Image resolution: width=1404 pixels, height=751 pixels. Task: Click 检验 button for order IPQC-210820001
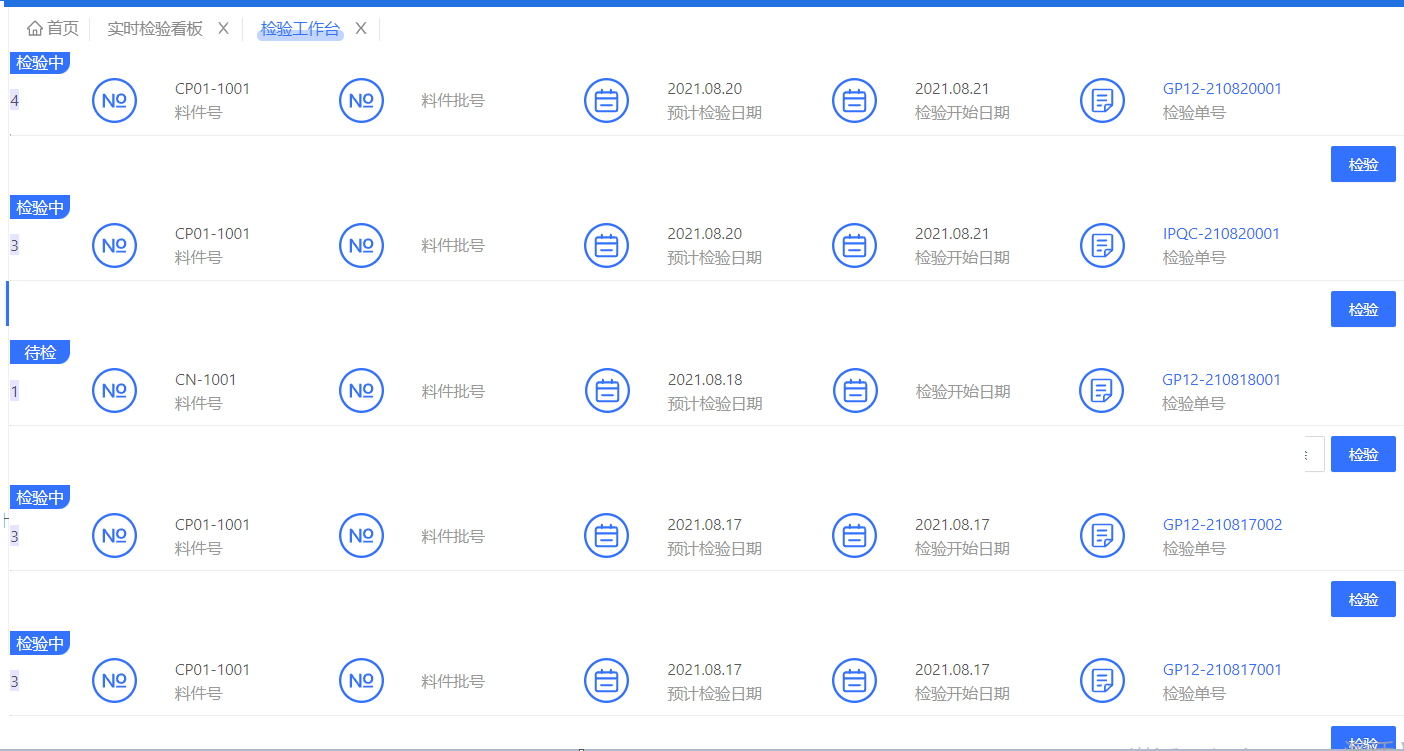tap(1363, 309)
